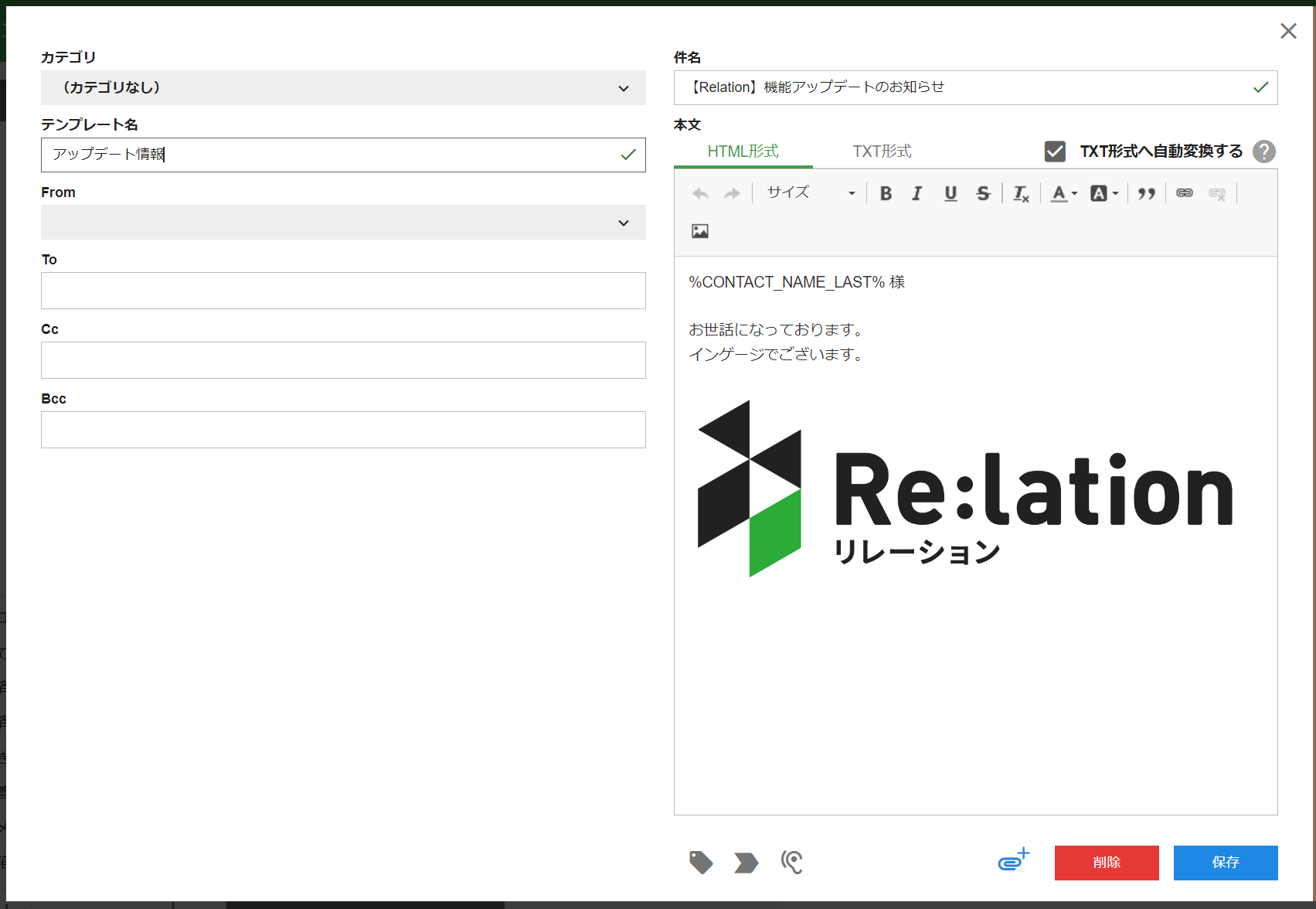The height and width of the screenshot is (909, 1316).
Task: Insert an image into the body
Action: 700,231
